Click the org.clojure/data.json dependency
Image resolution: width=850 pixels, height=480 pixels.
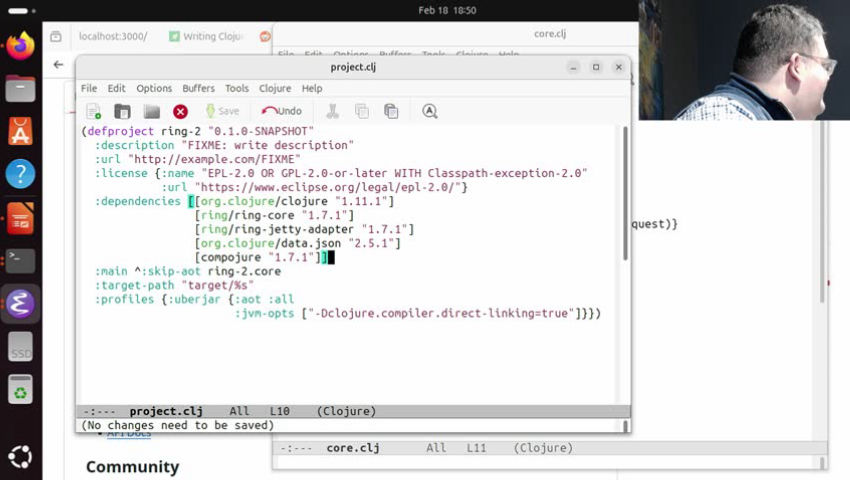pyautogui.click(x=271, y=243)
